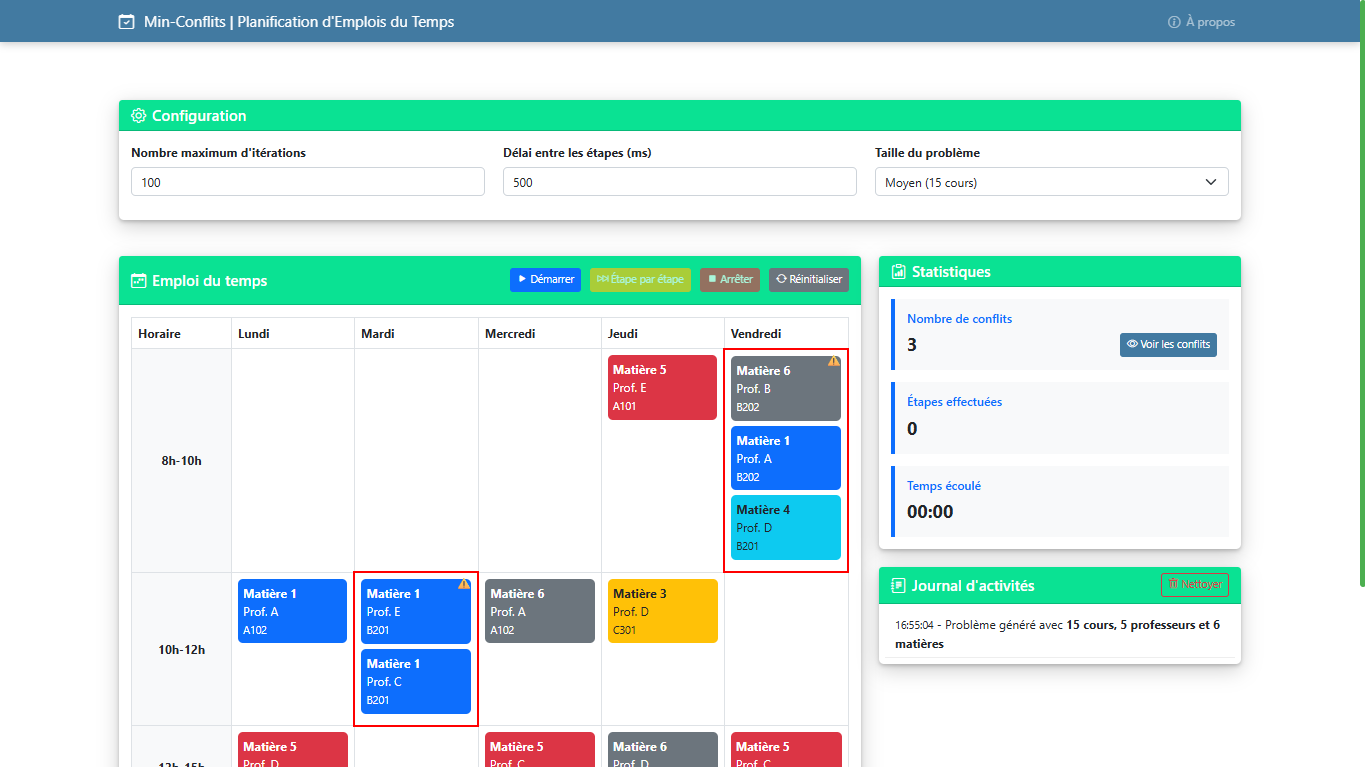Click the warning icon on Matière 6 Prof. B
The height and width of the screenshot is (767, 1365).
click(834, 361)
